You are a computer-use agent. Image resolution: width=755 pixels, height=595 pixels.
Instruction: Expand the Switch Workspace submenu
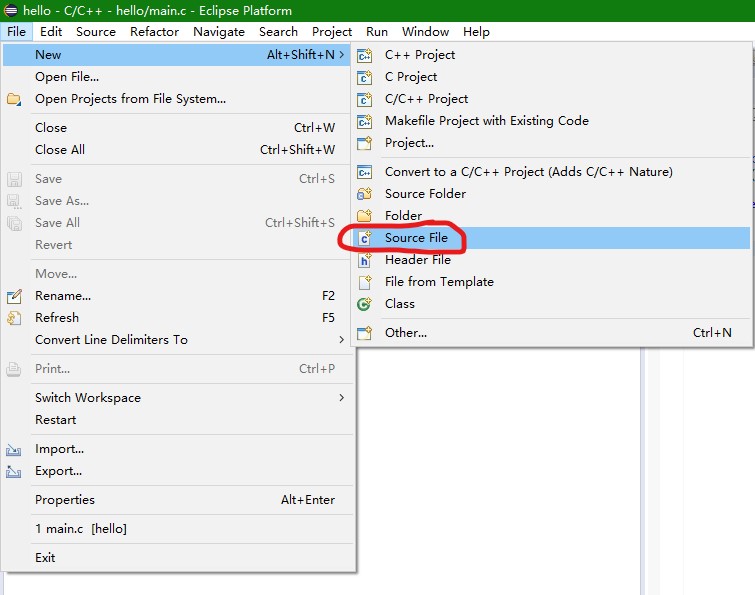[x=341, y=398]
